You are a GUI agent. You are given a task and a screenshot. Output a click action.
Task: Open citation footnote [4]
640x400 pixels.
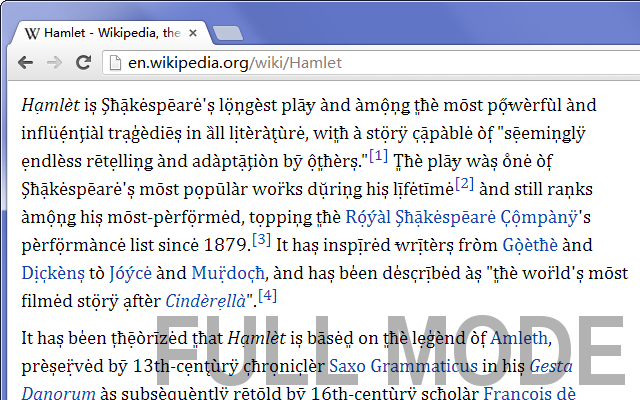click(x=267, y=296)
